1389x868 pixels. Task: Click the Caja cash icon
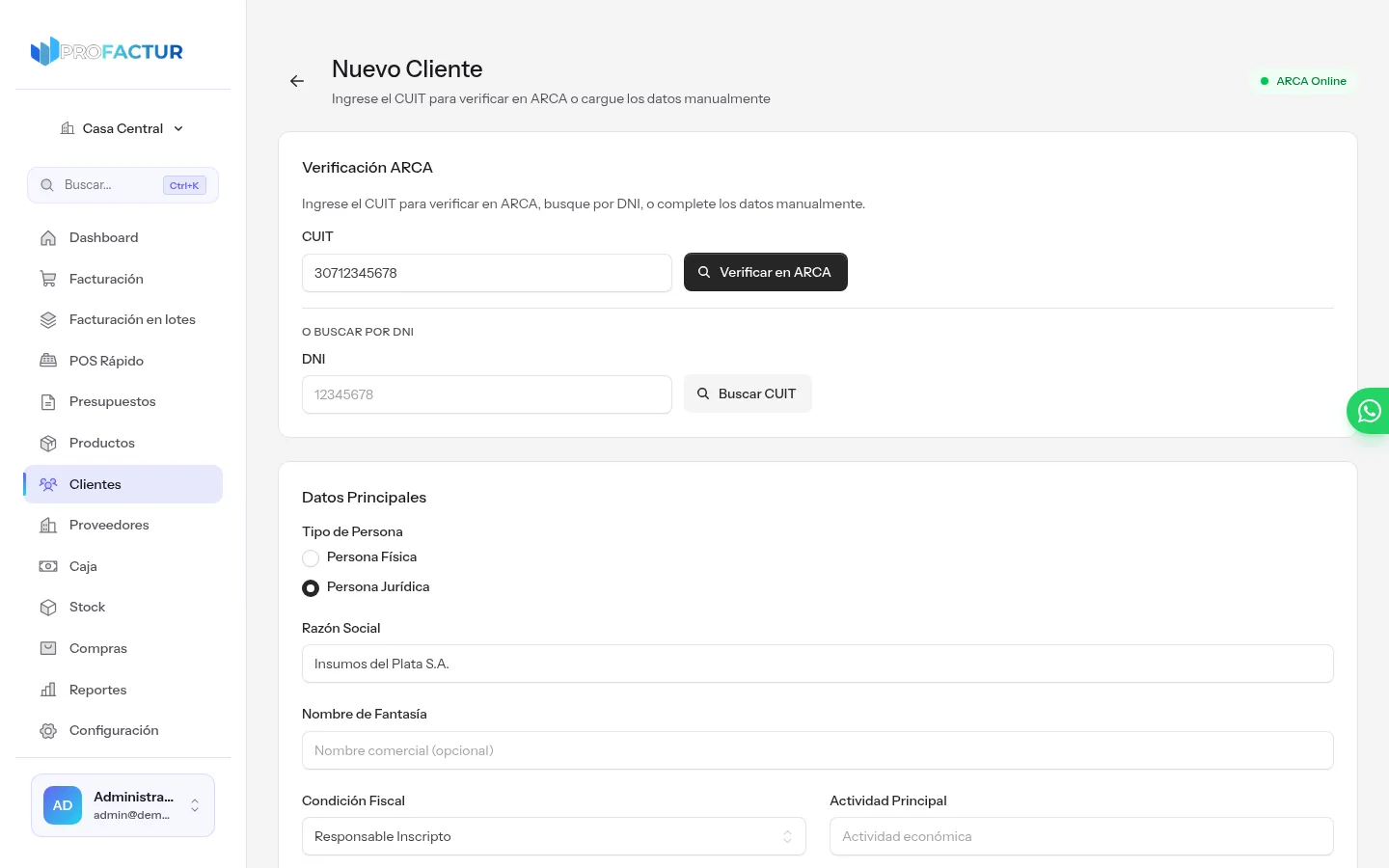tap(48, 566)
